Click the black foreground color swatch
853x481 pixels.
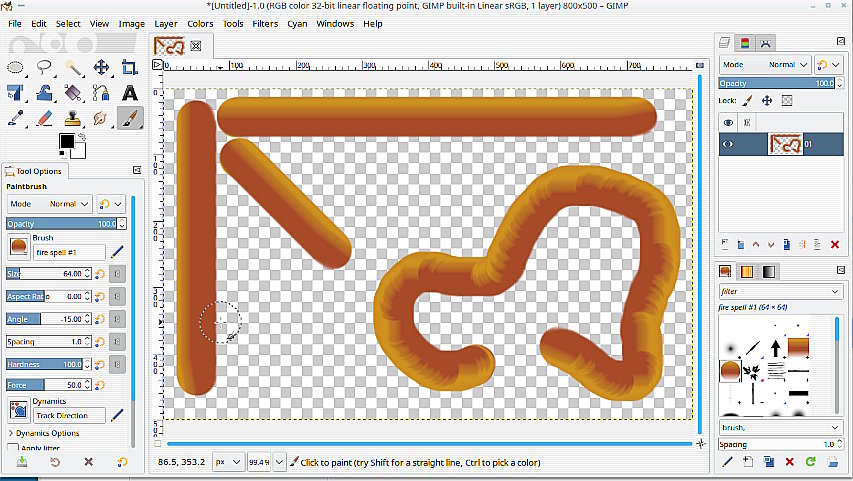[67, 141]
